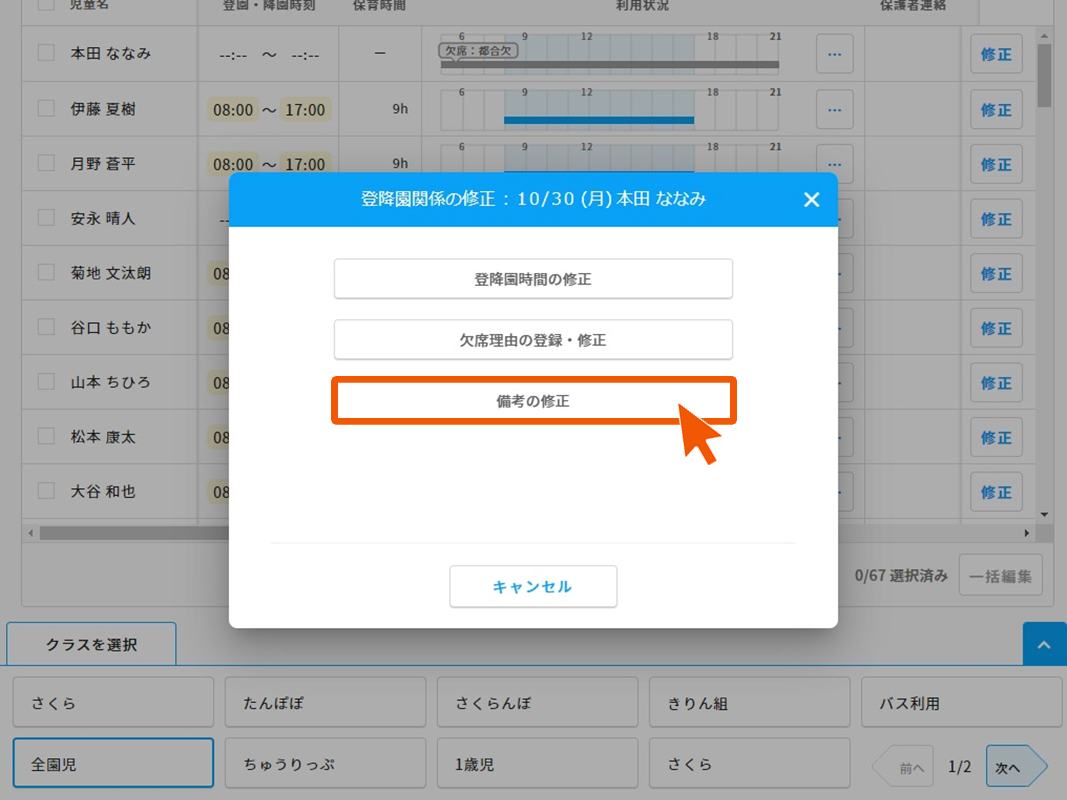Open ellipsis menu for 本田 ななみ row
The image size is (1067, 800).
[834, 54]
